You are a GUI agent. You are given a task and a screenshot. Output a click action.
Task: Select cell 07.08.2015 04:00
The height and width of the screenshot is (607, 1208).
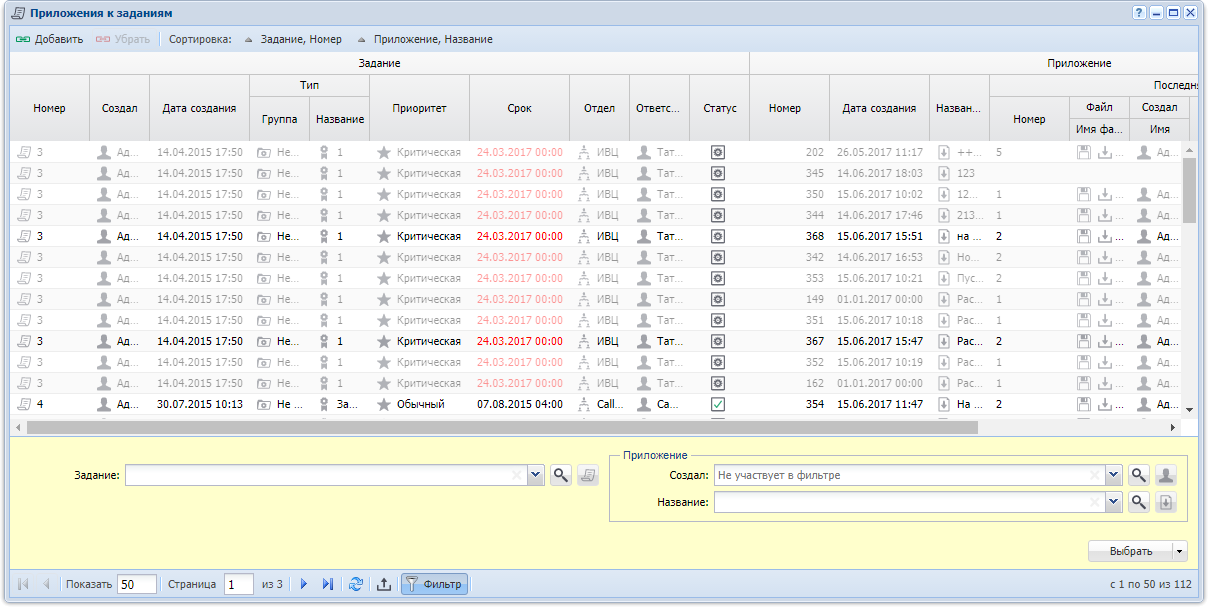click(x=520, y=404)
